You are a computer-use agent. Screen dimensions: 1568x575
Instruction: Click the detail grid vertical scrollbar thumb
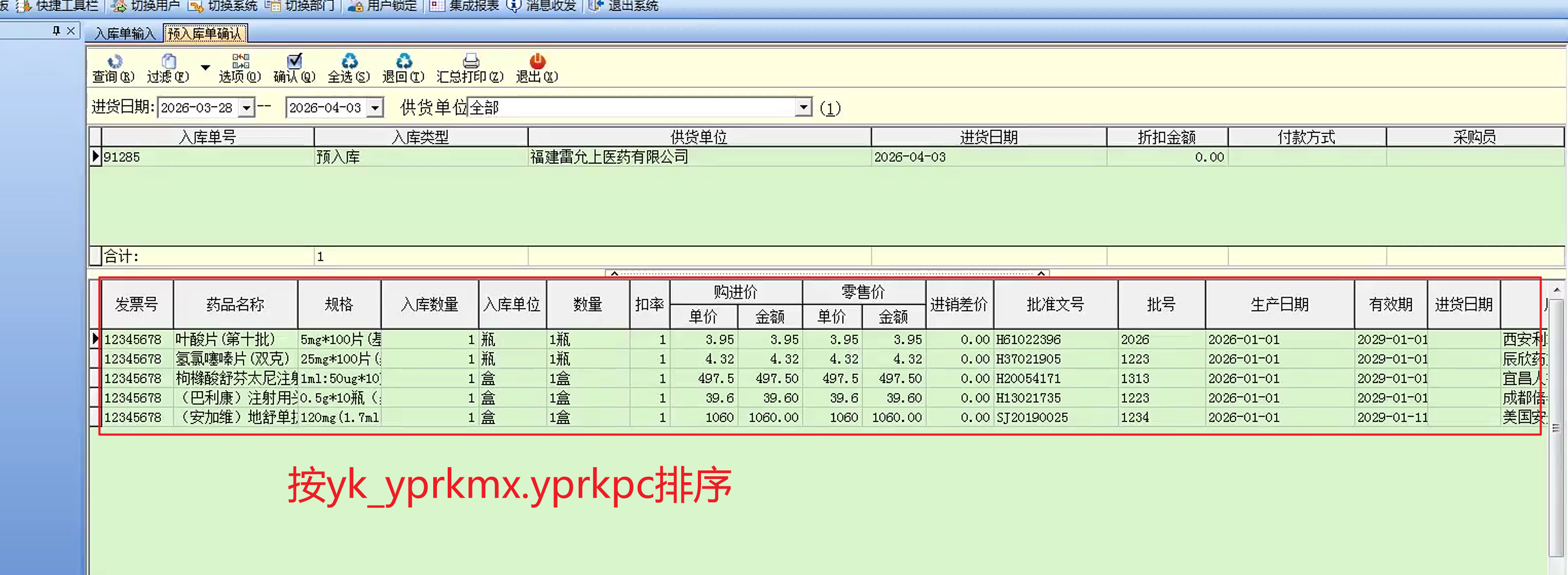tap(1556, 427)
